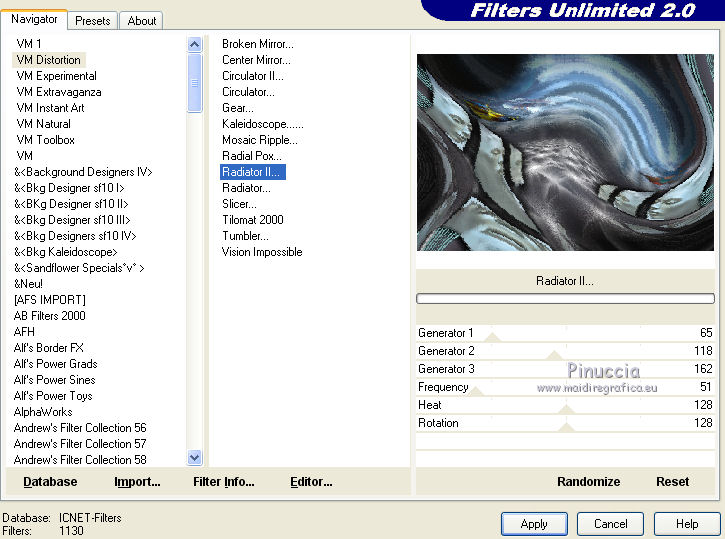Viewport: 725px width, 539px height.
Task: Reset the filter settings
Action: pyautogui.click(x=672, y=482)
